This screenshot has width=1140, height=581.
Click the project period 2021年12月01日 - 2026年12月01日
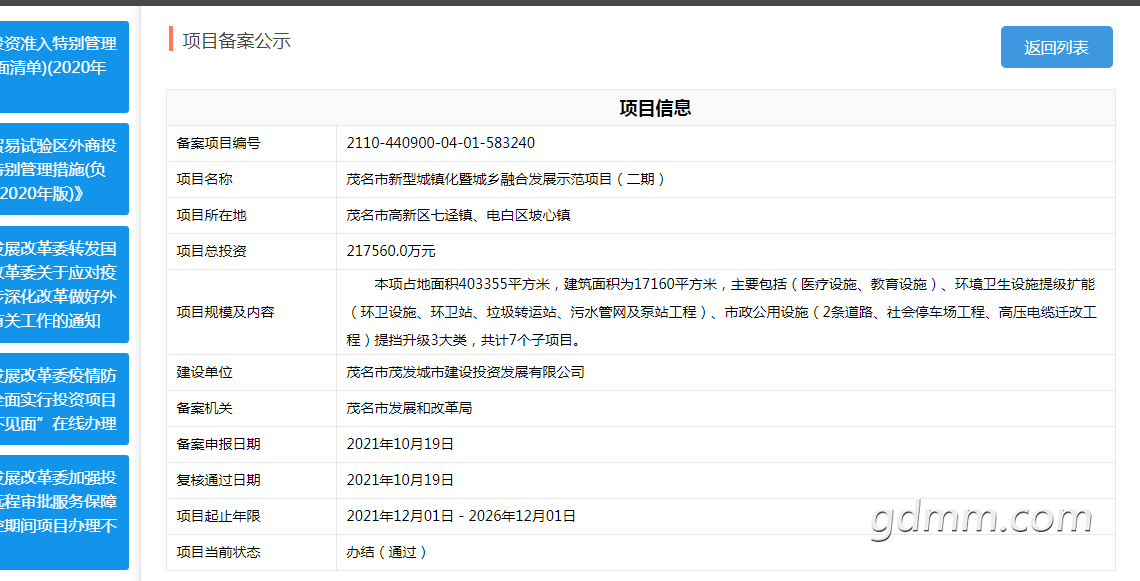[462, 516]
